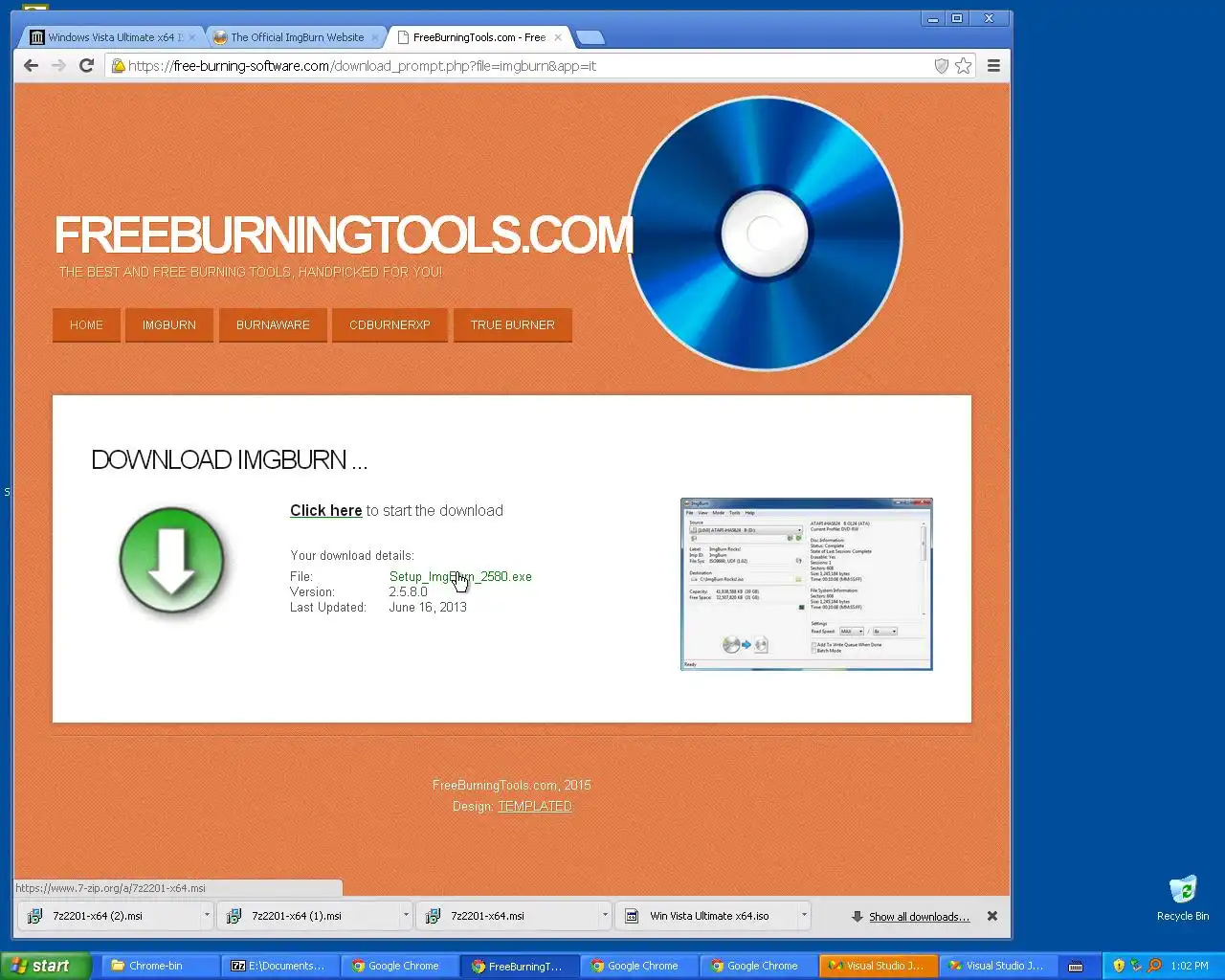The image size is (1225, 980).
Task: Open a new tab with the new-tab button
Action: 590,37
